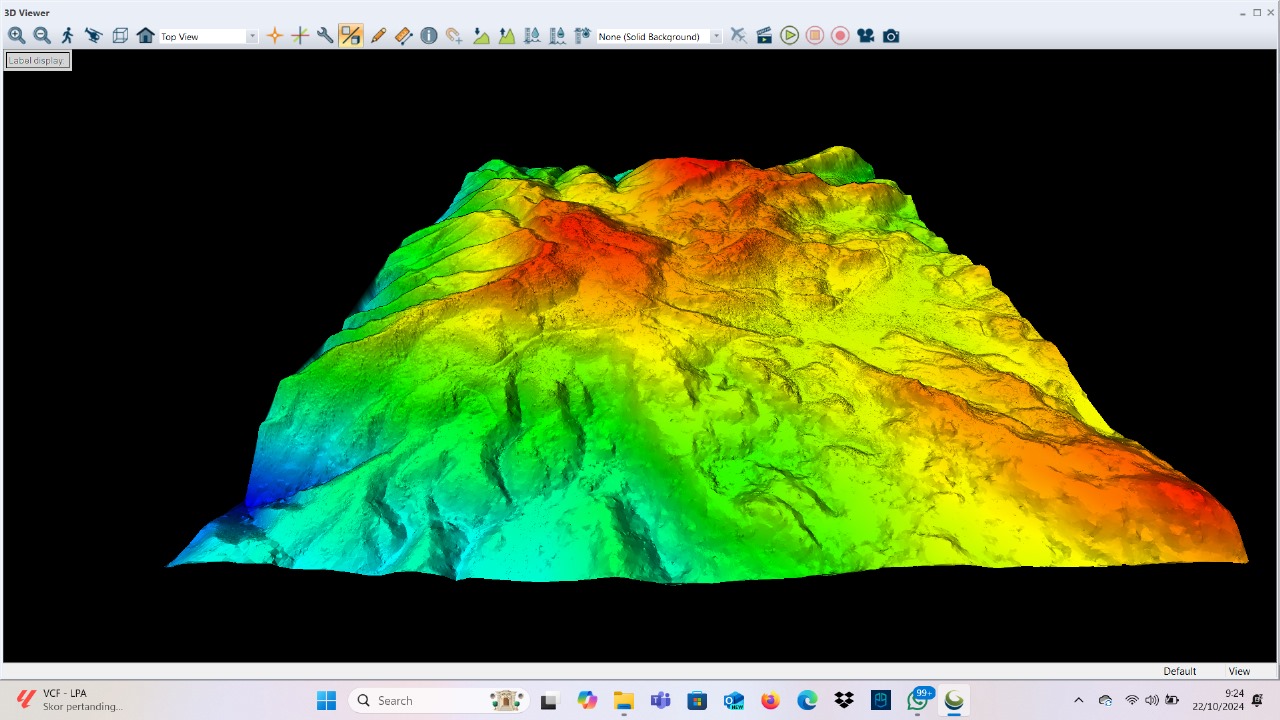Open File Explorer from the taskbar

(x=623, y=701)
